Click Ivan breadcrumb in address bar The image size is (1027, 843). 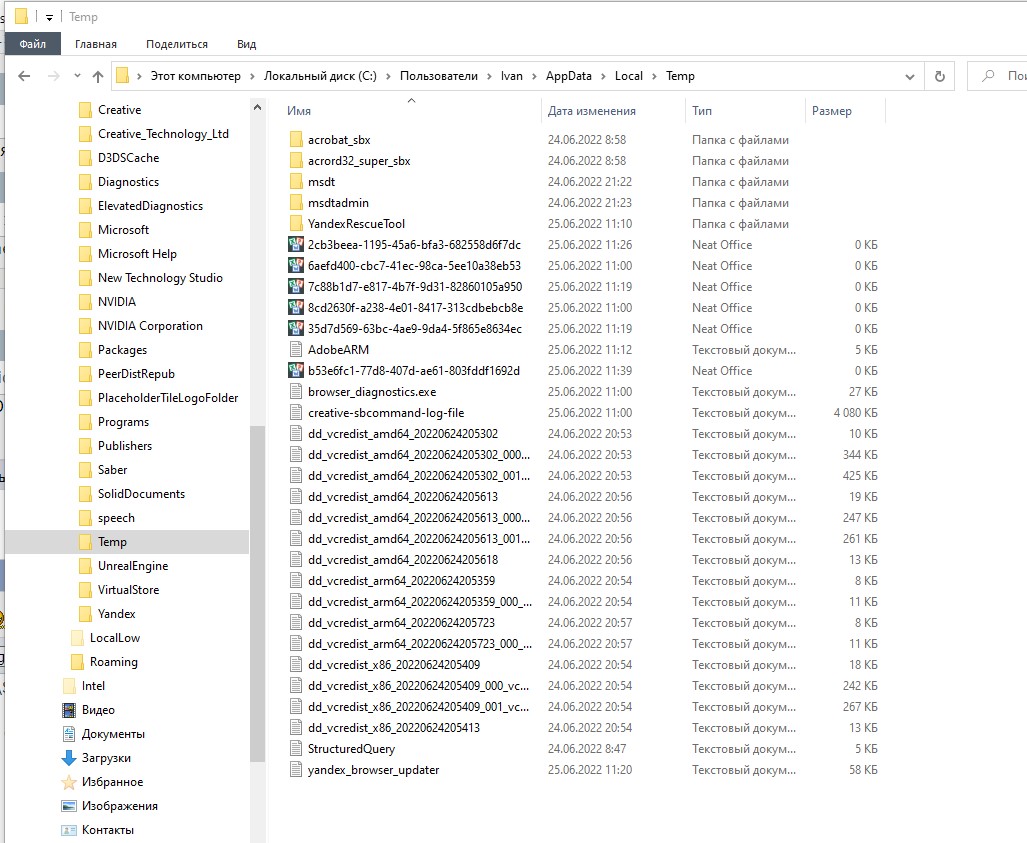point(512,76)
